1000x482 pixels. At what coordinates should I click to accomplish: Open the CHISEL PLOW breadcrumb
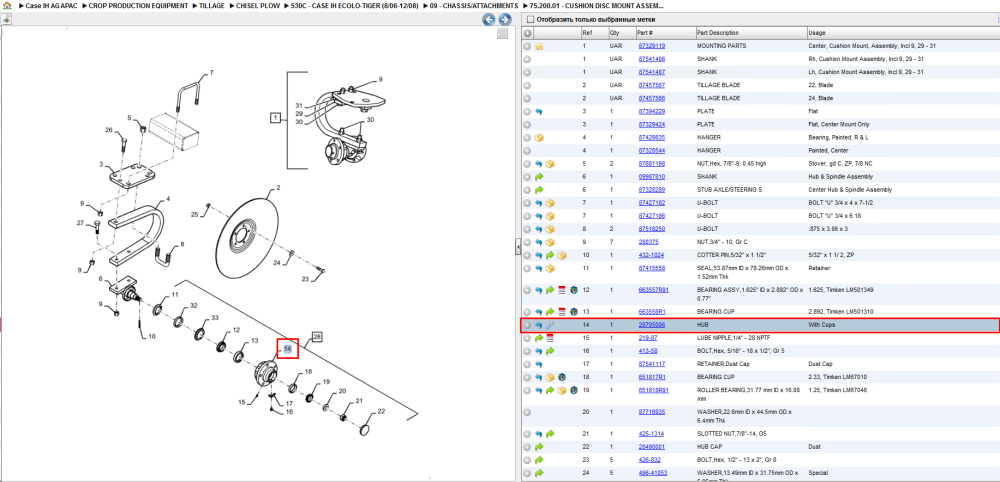coord(258,6)
